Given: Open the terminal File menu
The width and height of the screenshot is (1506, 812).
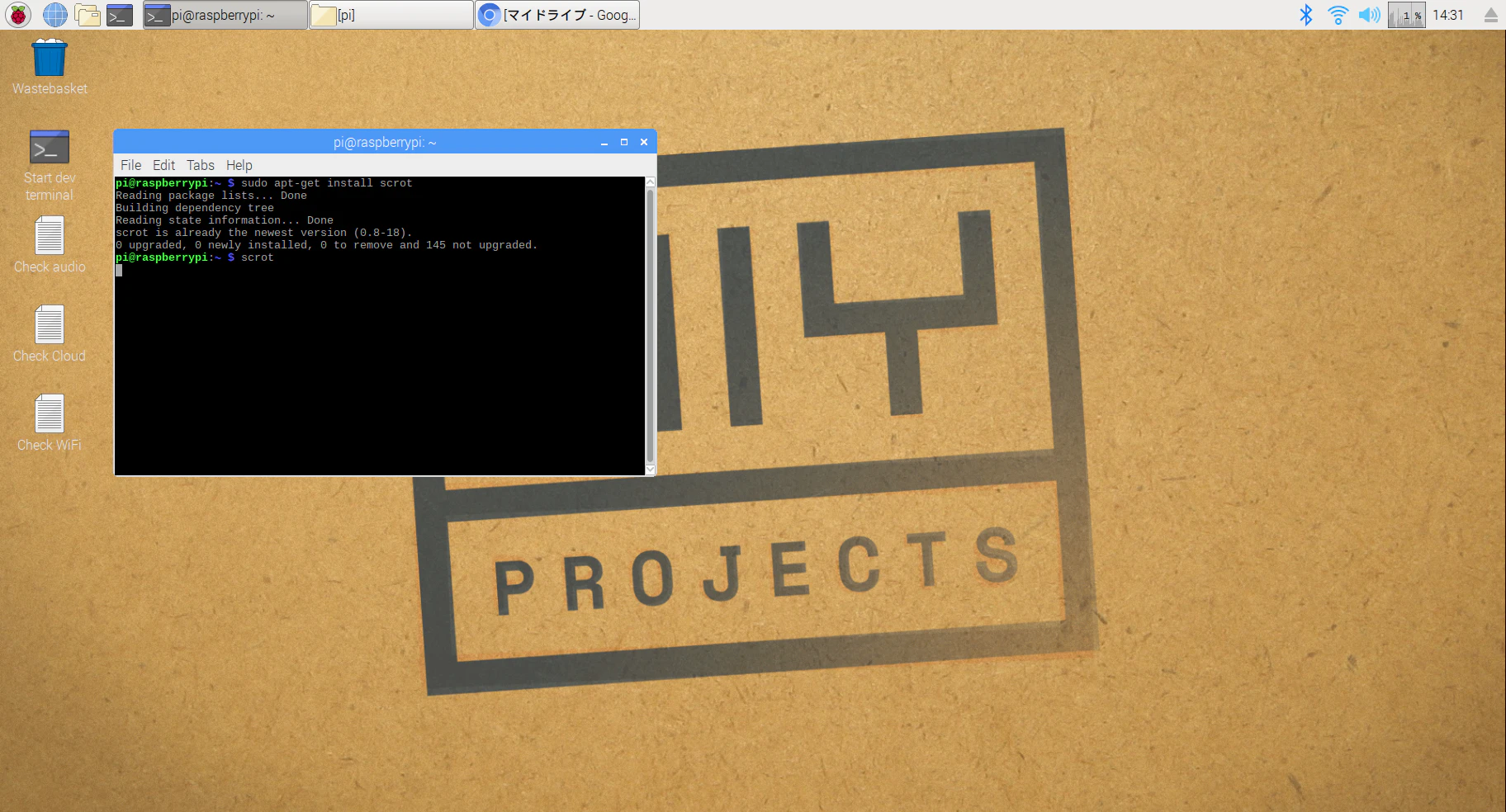Looking at the screenshot, I should [x=130, y=165].
